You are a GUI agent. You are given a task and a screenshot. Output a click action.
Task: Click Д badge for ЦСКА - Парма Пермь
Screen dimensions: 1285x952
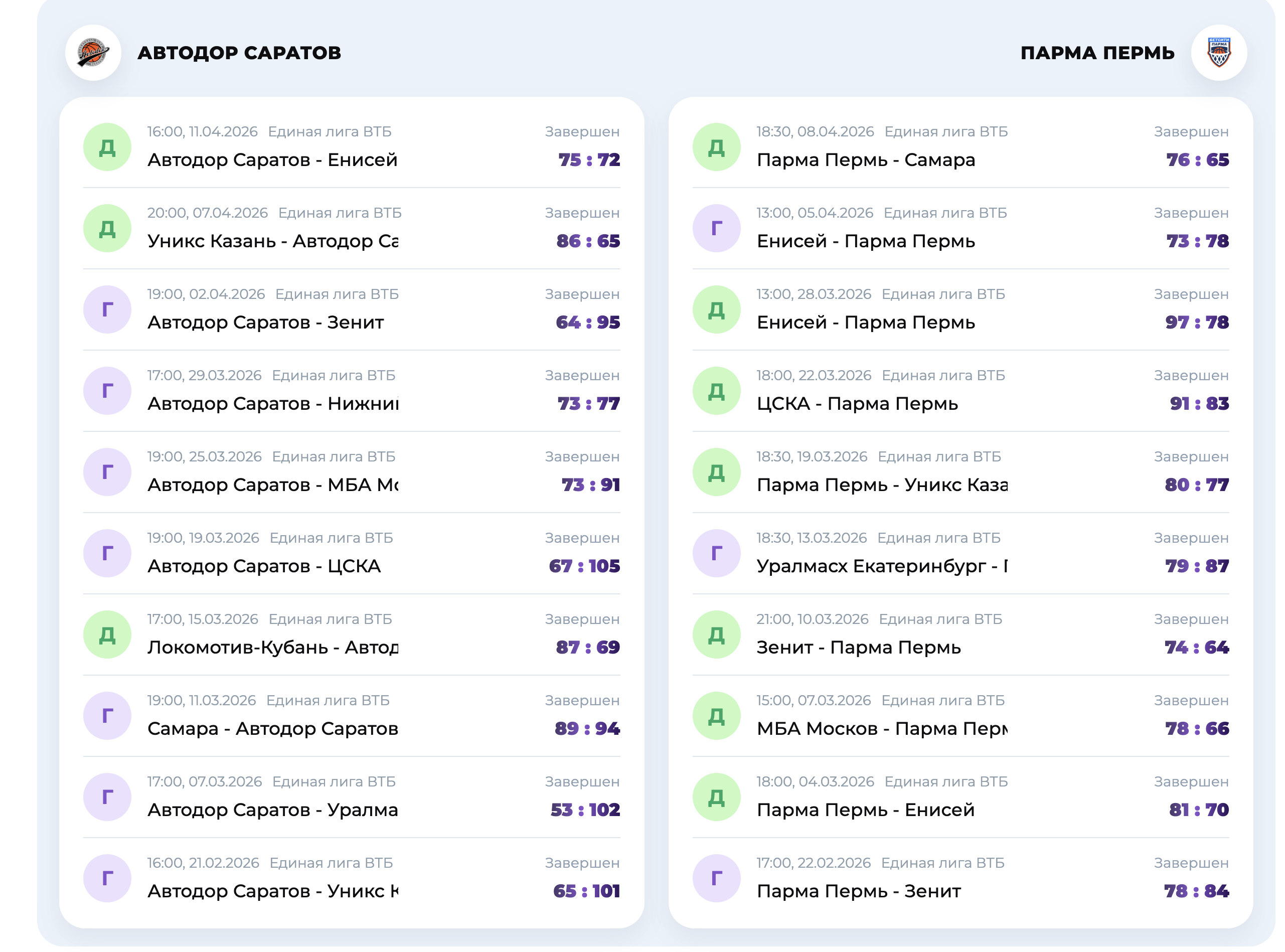pos(716,391)
